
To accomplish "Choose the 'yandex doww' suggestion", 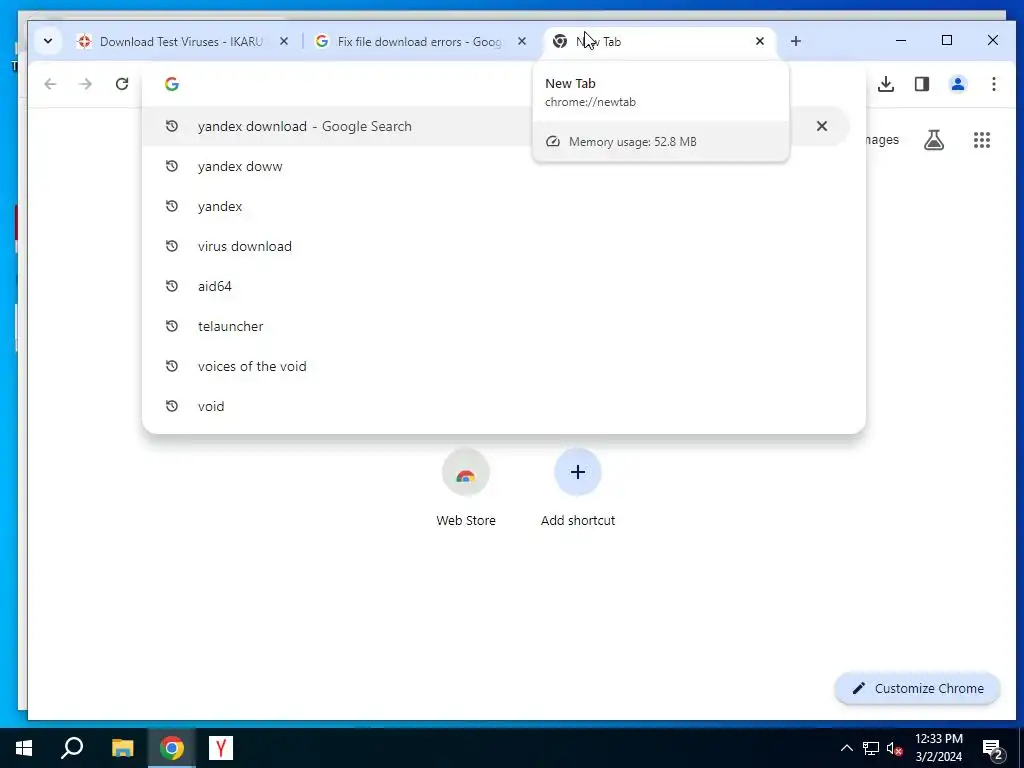I will pyautogui.click(x=504, y=166).
